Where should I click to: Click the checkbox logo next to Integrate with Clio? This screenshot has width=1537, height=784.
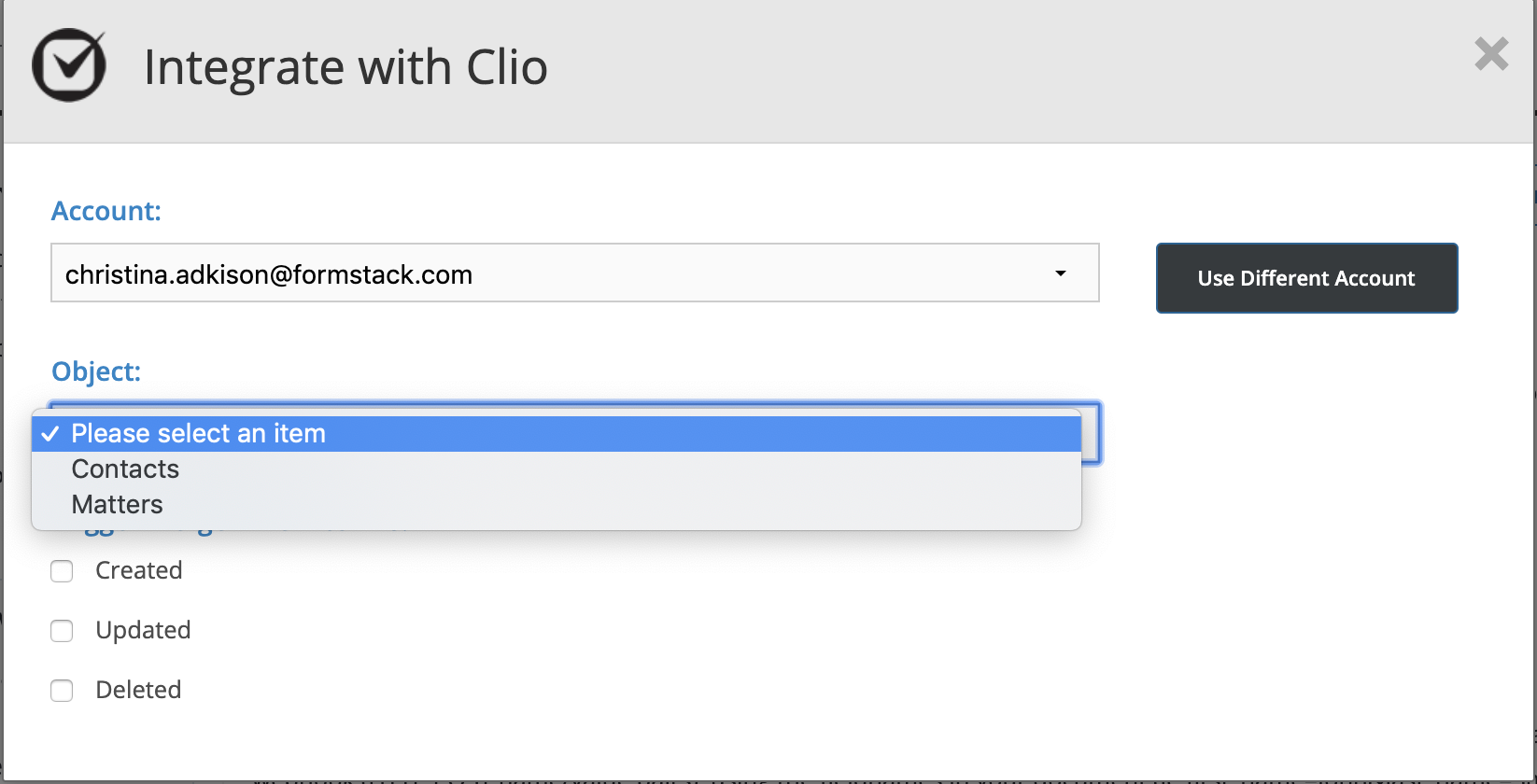click(x=69, y=65)
